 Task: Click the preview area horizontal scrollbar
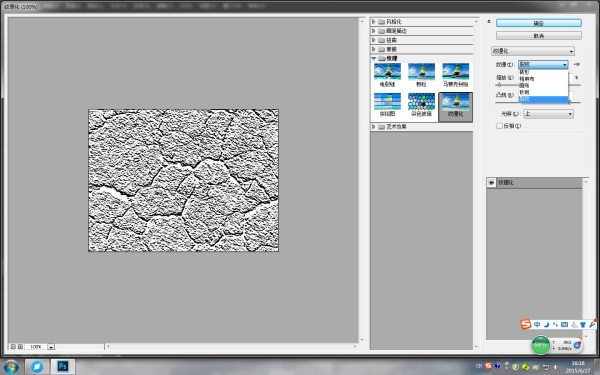point(231,346)
